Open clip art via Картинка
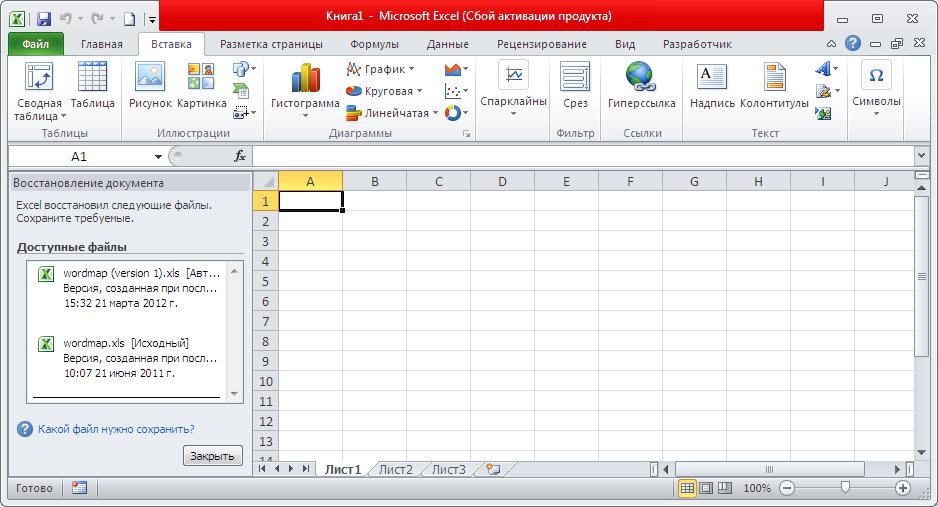The image size is (938, 507). click(202, 85)
